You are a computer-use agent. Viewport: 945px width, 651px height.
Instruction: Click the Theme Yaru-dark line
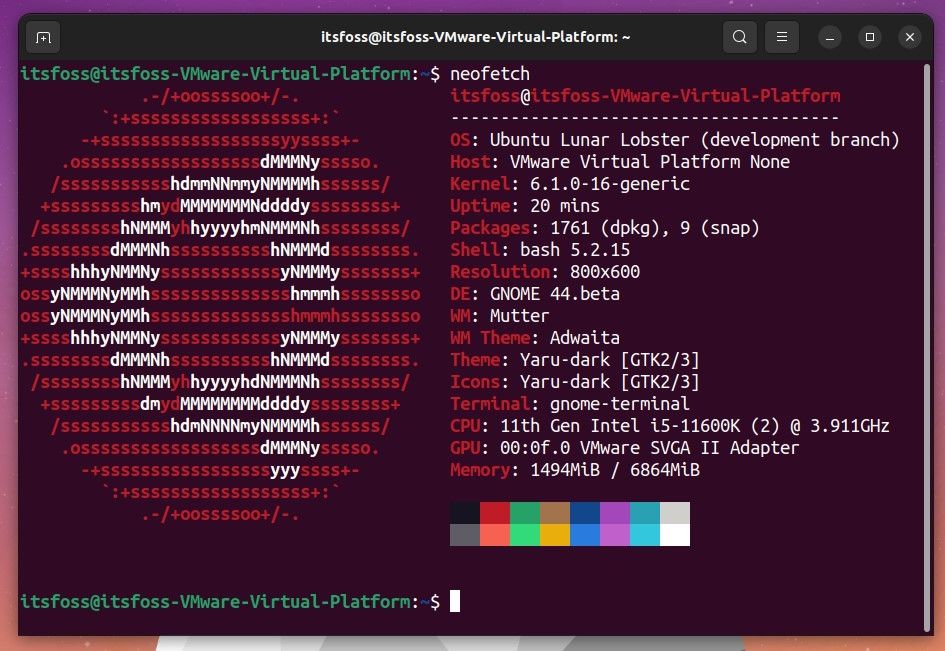575,360
